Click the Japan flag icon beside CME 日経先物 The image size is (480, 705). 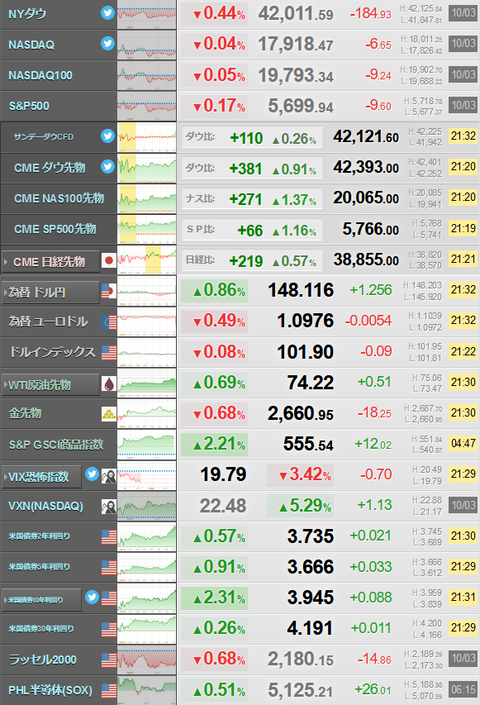[109, 260]
